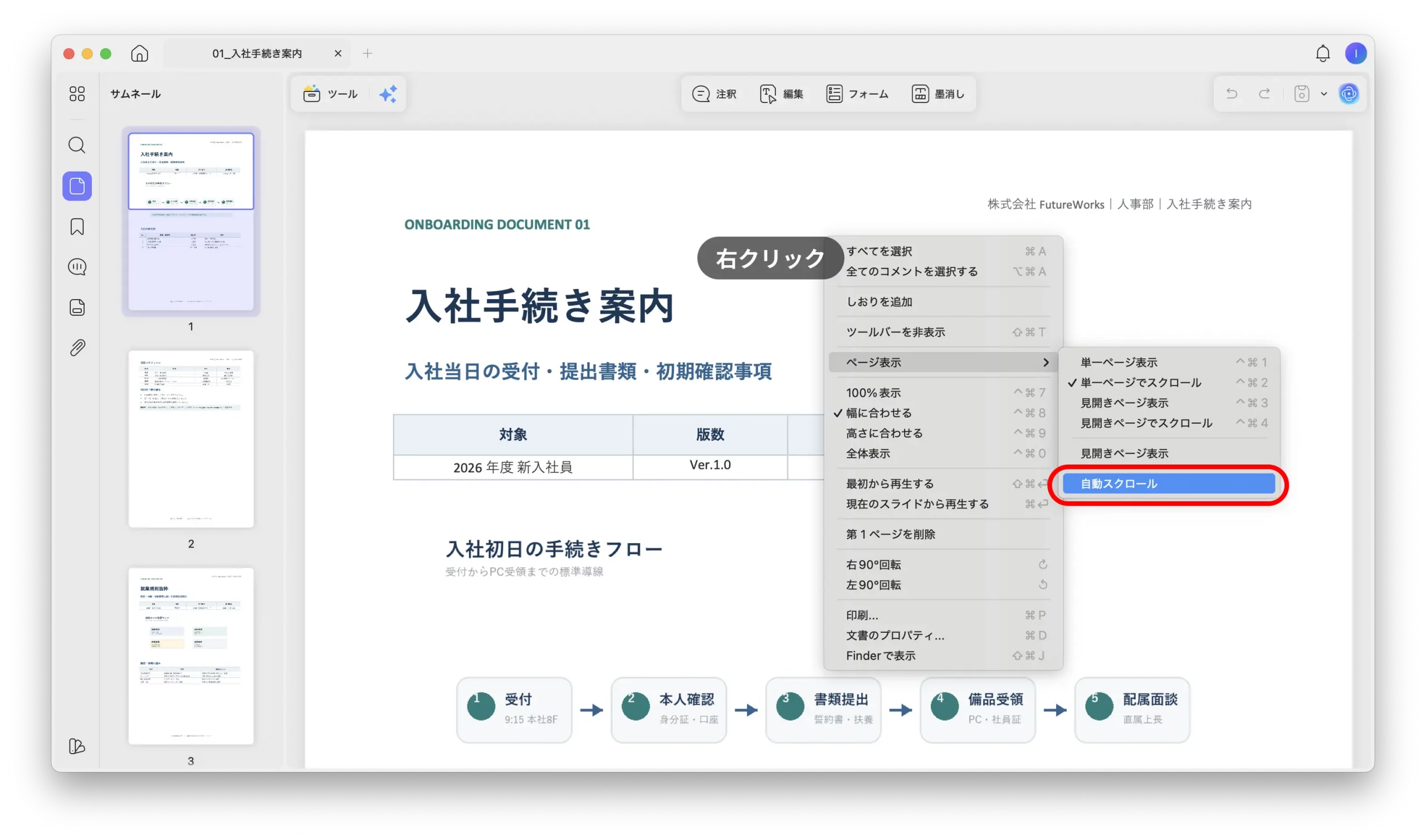1426x840 pixels.
Task: Select page 3 thumbnail
Action: click(x=191, y=657)
